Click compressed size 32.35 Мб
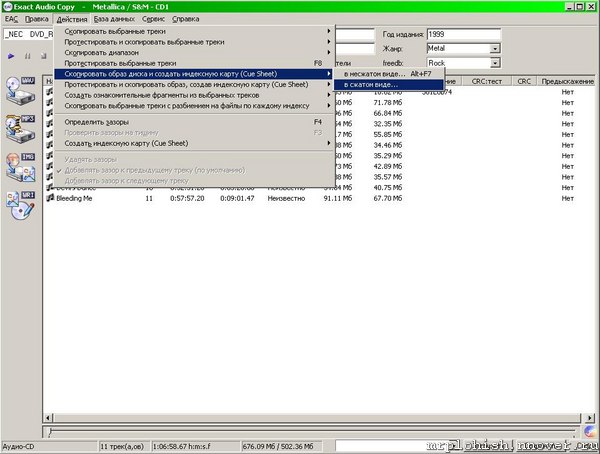 388,124
